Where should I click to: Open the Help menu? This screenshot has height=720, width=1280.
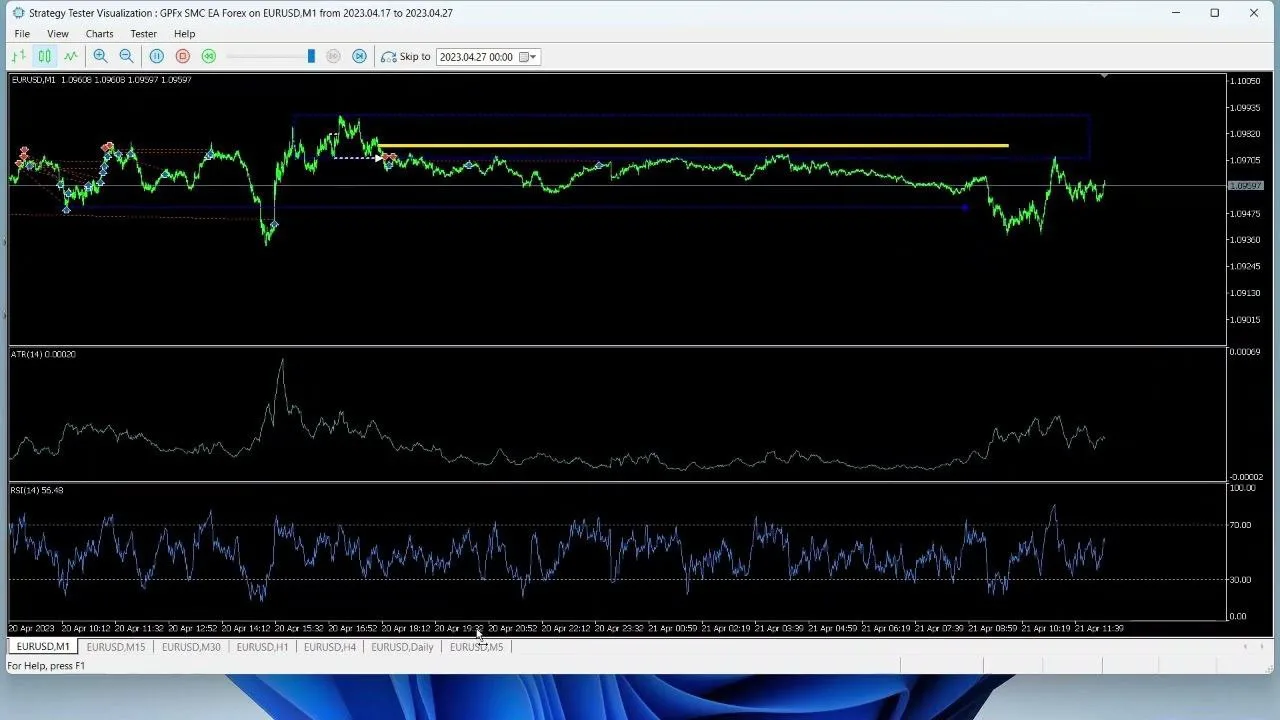click(184, 34)
